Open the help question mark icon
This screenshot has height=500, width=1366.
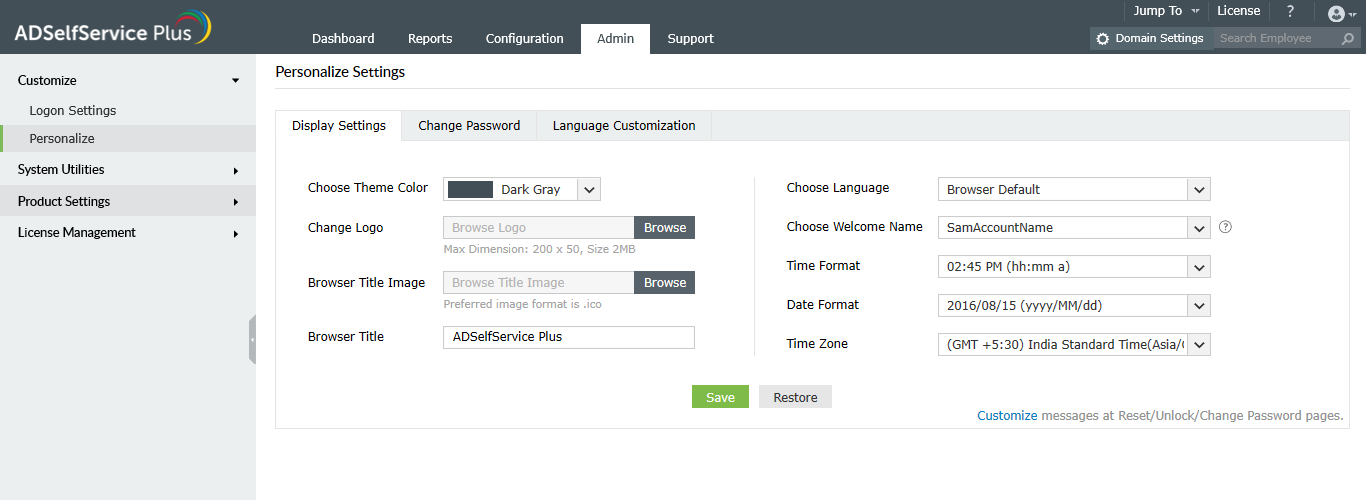(1290, 11)
